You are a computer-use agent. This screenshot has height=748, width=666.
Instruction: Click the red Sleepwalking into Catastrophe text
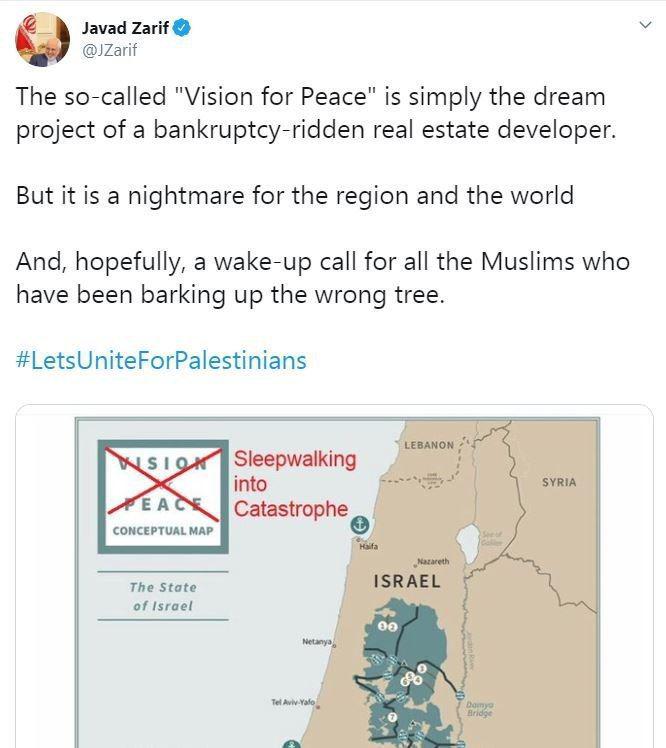[x=293, y=483]
